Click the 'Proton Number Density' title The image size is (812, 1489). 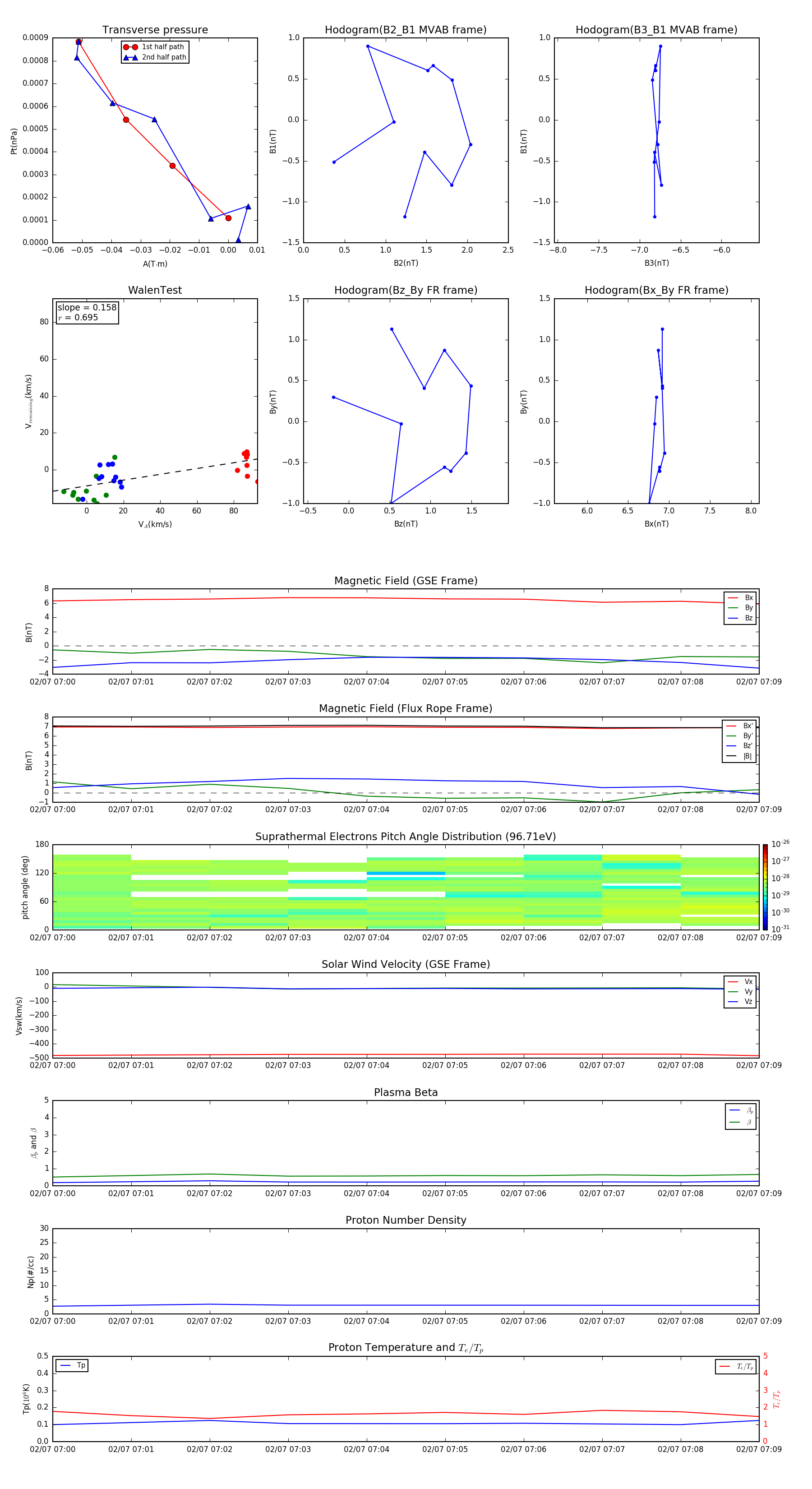pos(406,1220)
